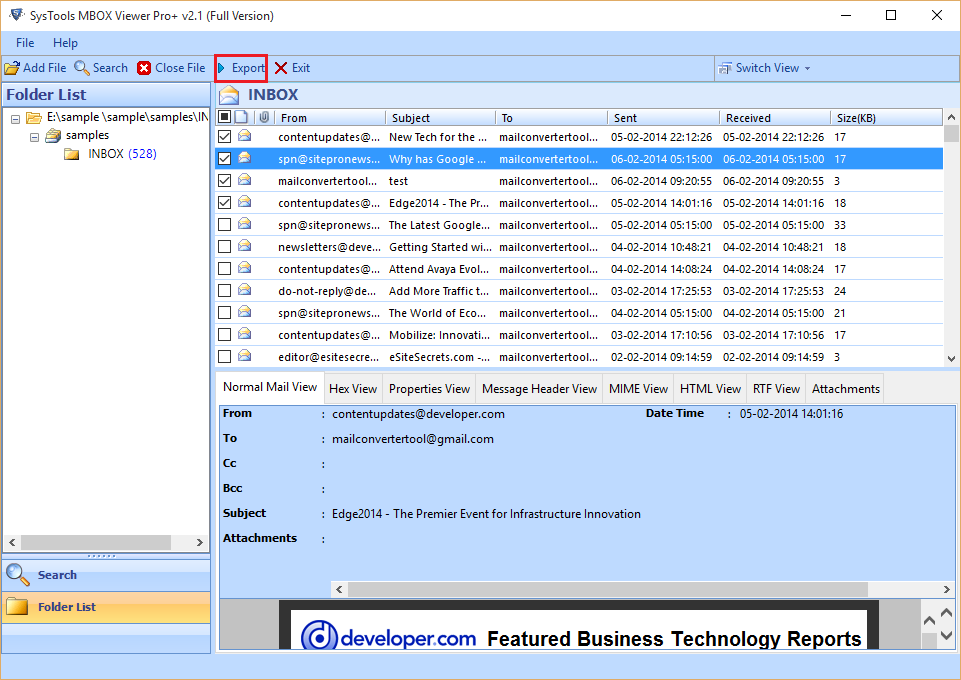The height and width of the screenshot is (680, 961).
Task: Switch to Hex View tab
Action: click(x=353, y=389)
